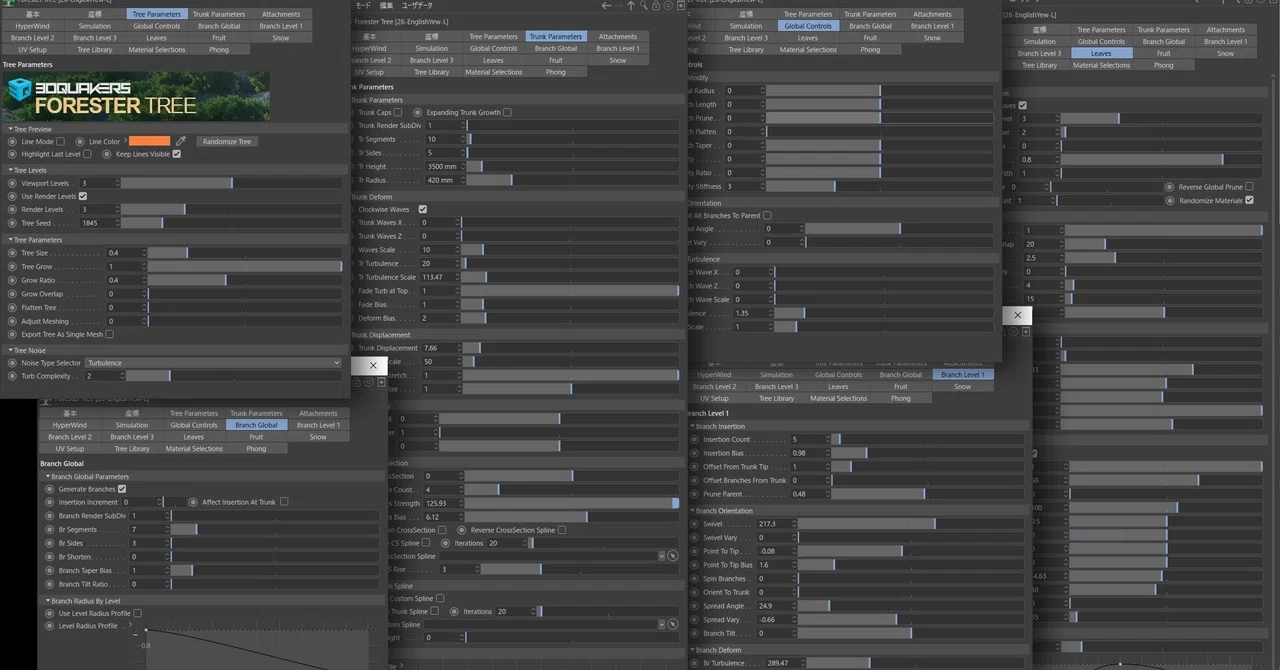Click animation dot beside Noise Type Selector
1280x670 pixels.
click(x=12, y=363)
